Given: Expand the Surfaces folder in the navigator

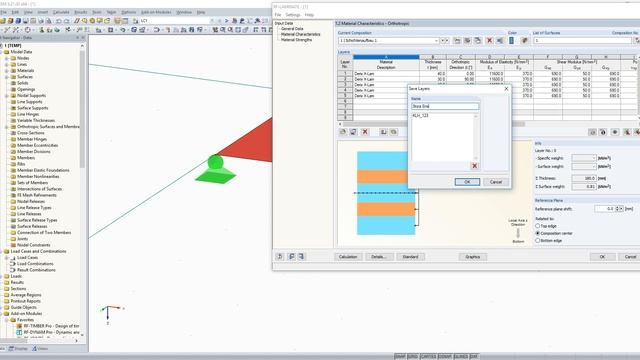Looking at the screenshot, I should tap(7, 77).
